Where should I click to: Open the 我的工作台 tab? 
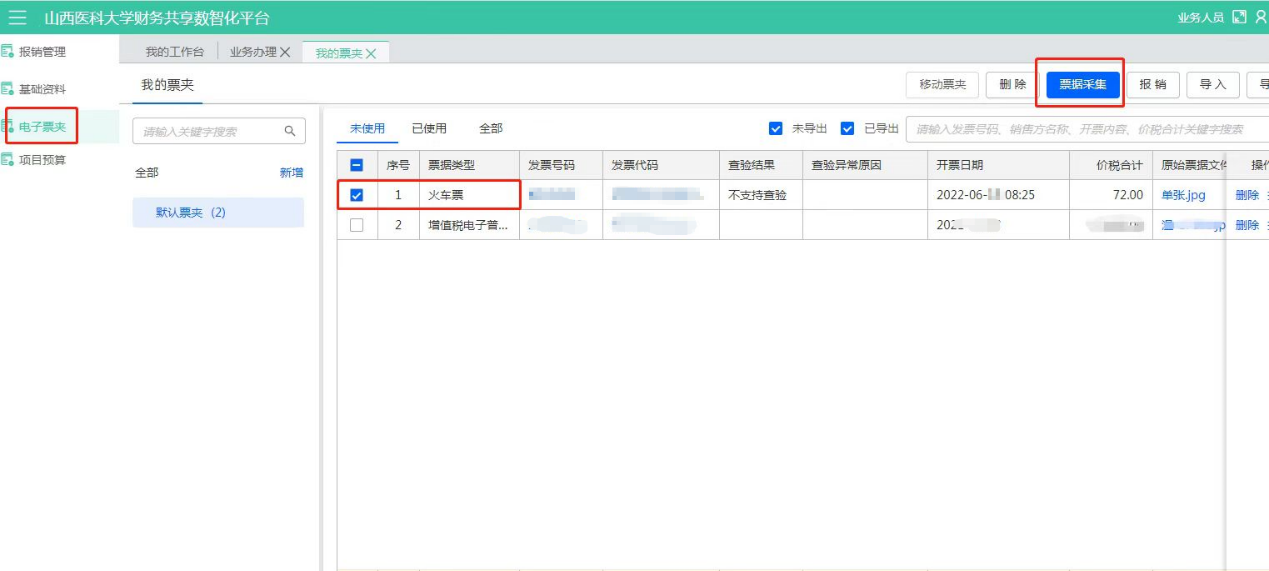174,52
